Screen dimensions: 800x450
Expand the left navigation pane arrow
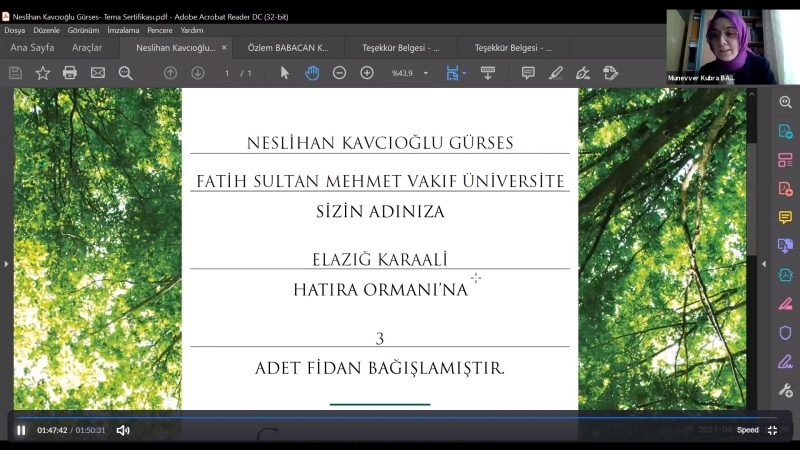tap(6, 264)
